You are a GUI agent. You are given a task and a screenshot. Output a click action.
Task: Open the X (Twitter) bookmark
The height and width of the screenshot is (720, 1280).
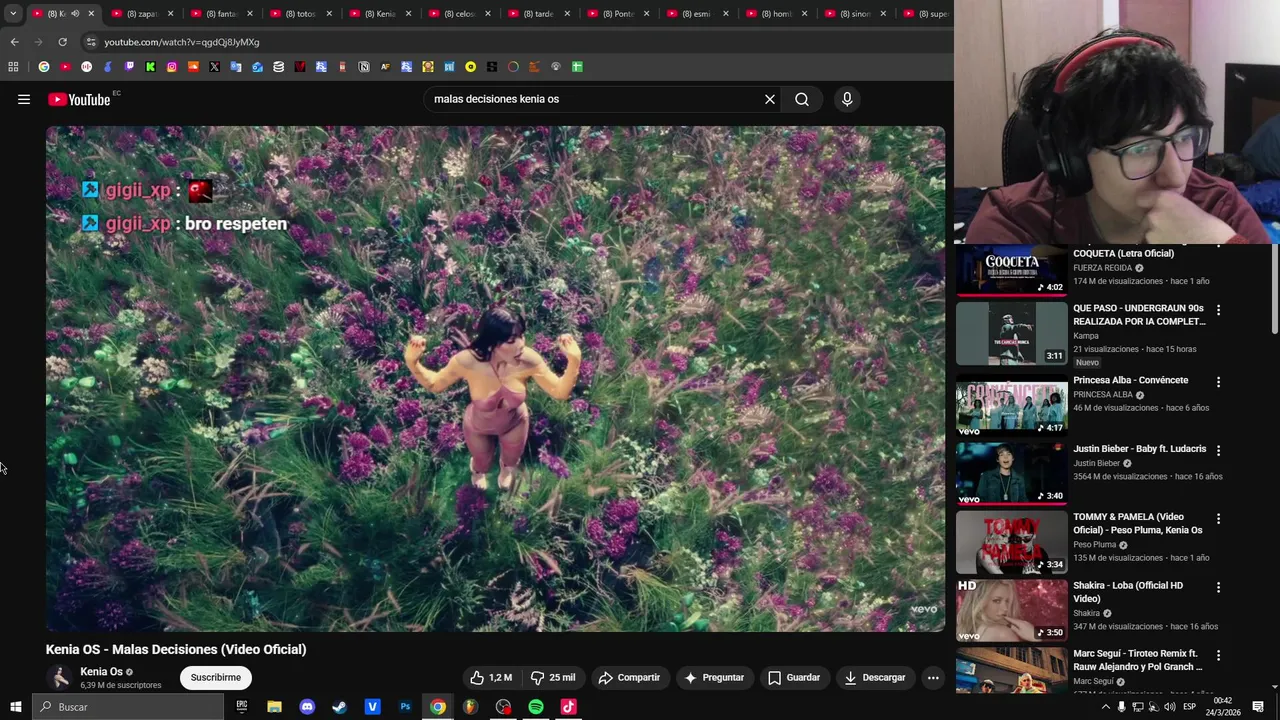coord(214,67)
